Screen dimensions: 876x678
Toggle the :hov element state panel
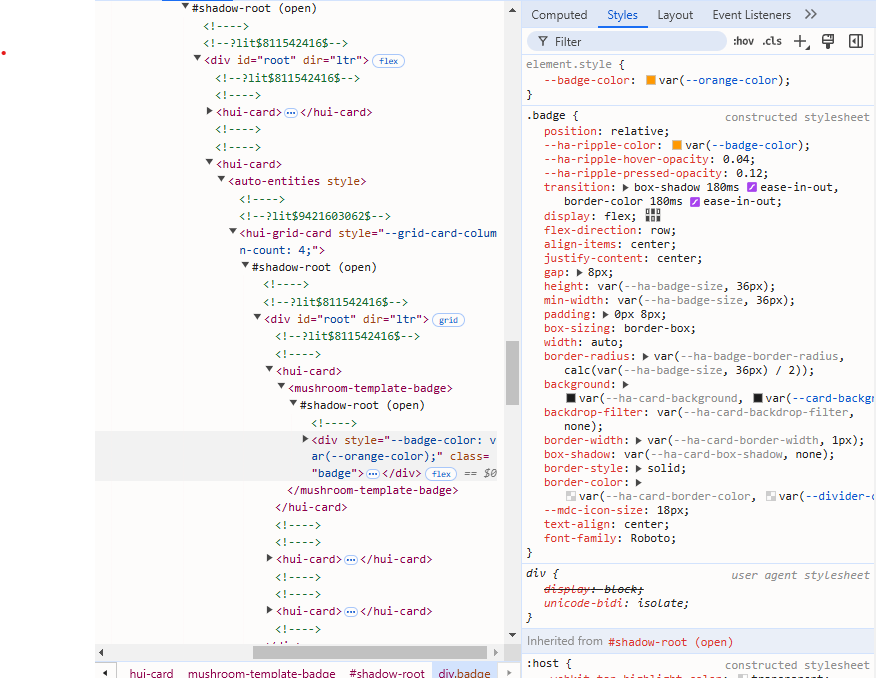pyautogui.click(x=743, y=41)
